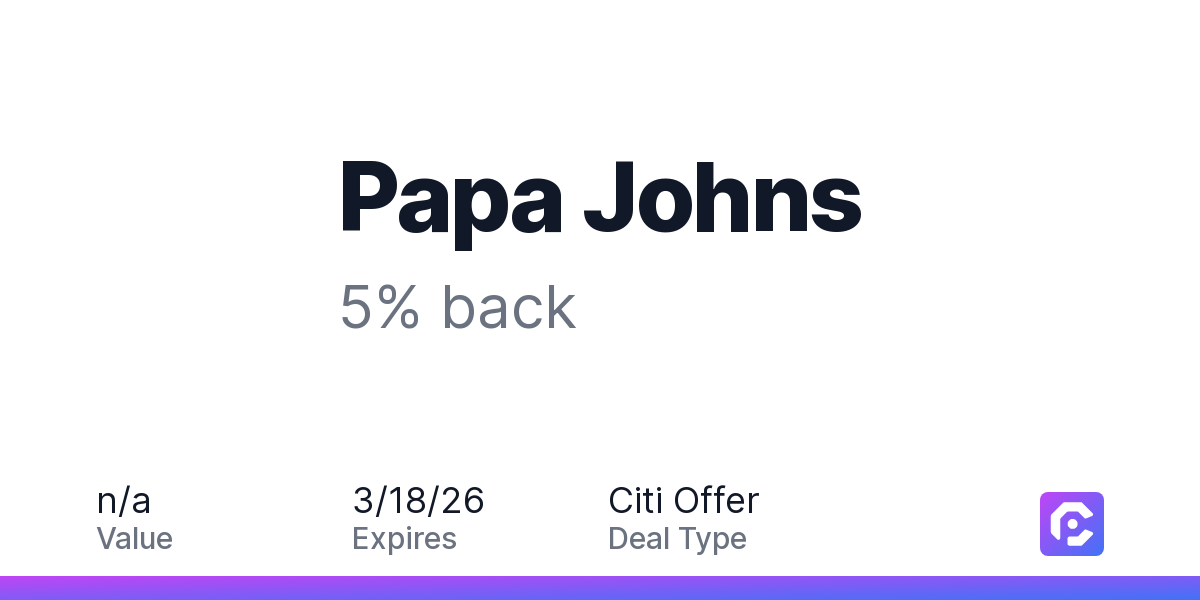Click the "5%" cashback figure
The height and width of the screenshot is (600, 1200).
pyautogui.click(x=380, y=307)
